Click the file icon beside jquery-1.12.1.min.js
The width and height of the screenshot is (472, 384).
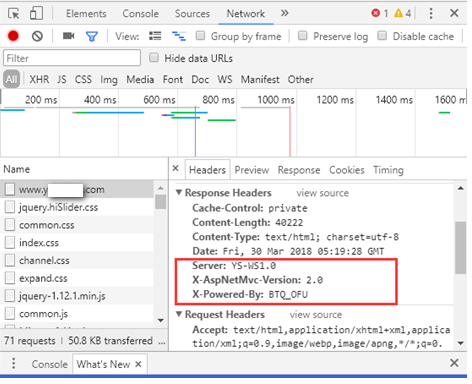tap(10, 295)
